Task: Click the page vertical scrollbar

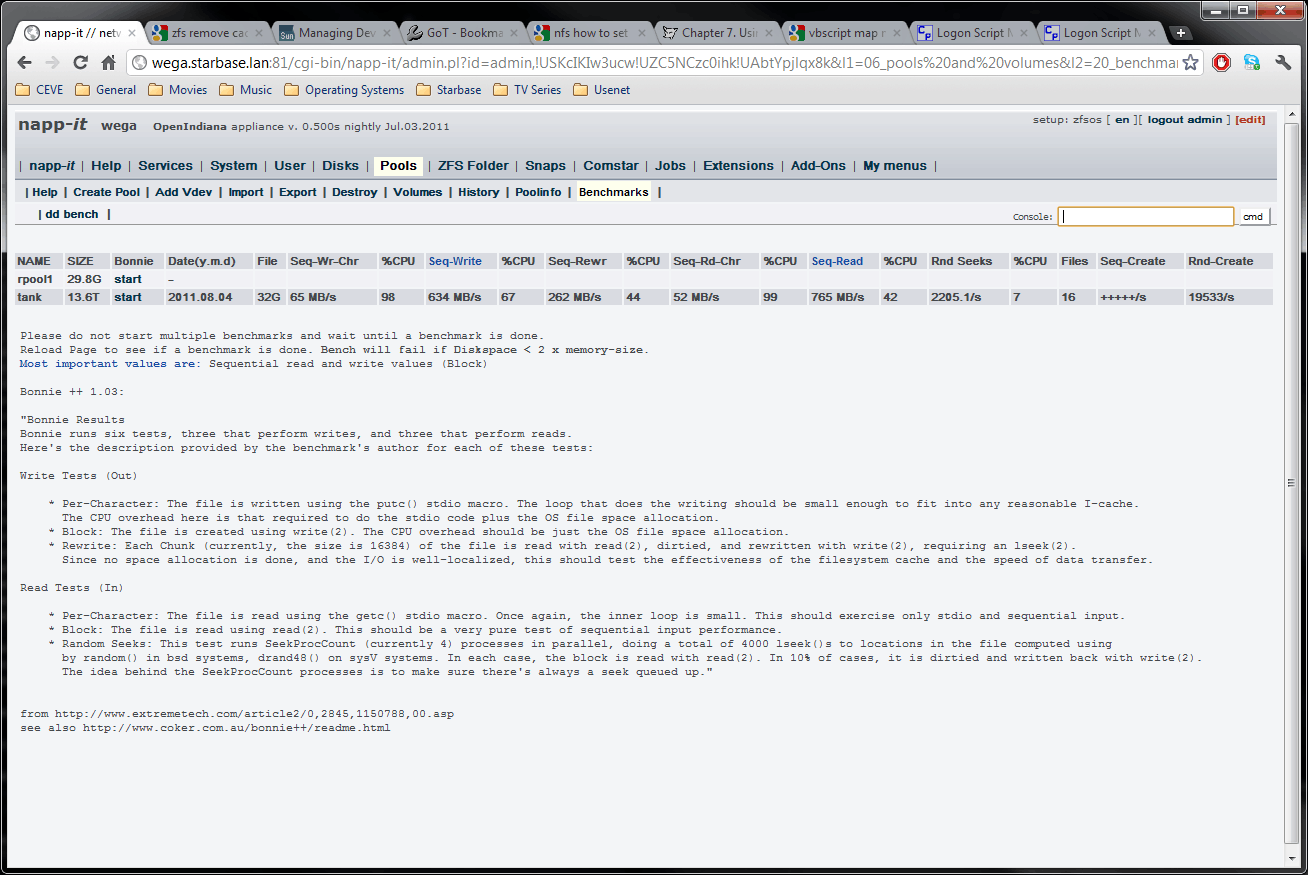Action: click(x=1292, y=483)
